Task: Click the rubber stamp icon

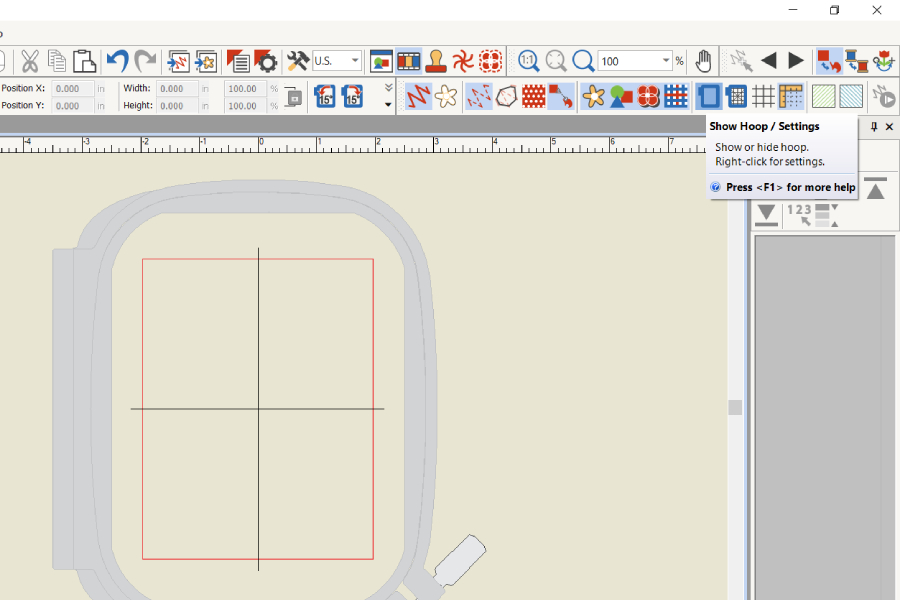Action: click(x=436, y=61)
